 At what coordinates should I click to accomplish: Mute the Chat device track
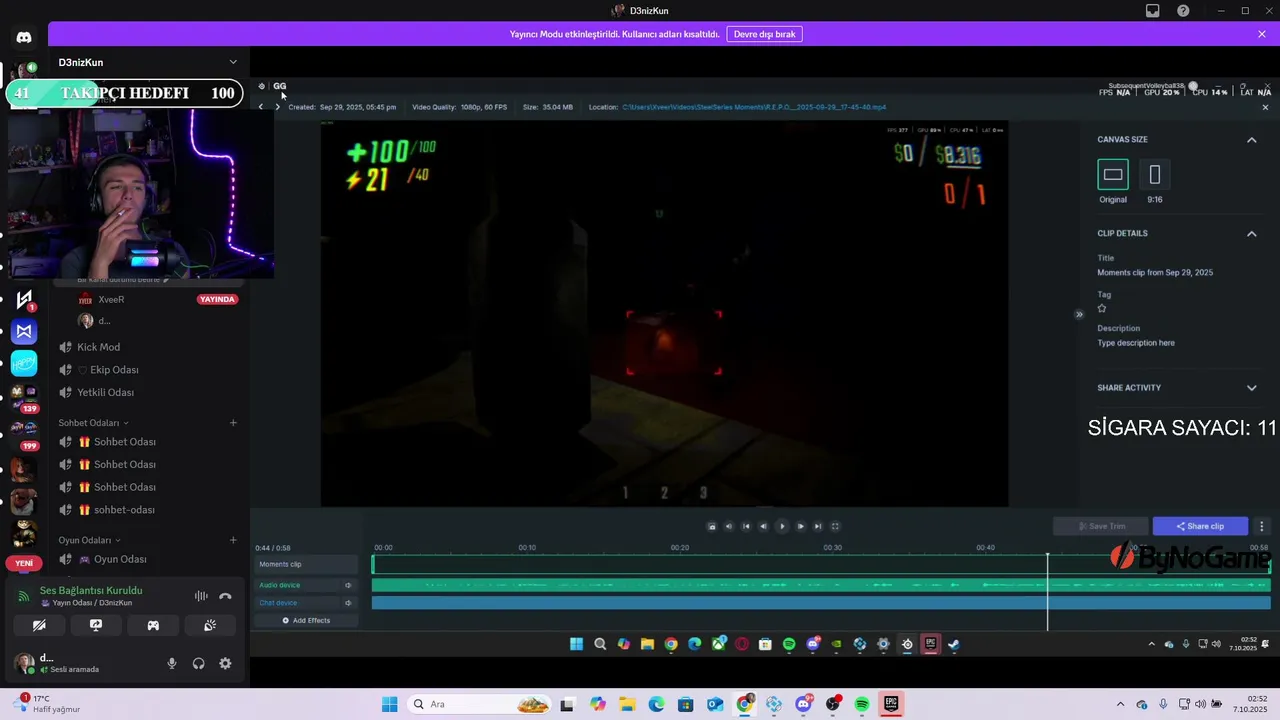[x=348, y=603]
